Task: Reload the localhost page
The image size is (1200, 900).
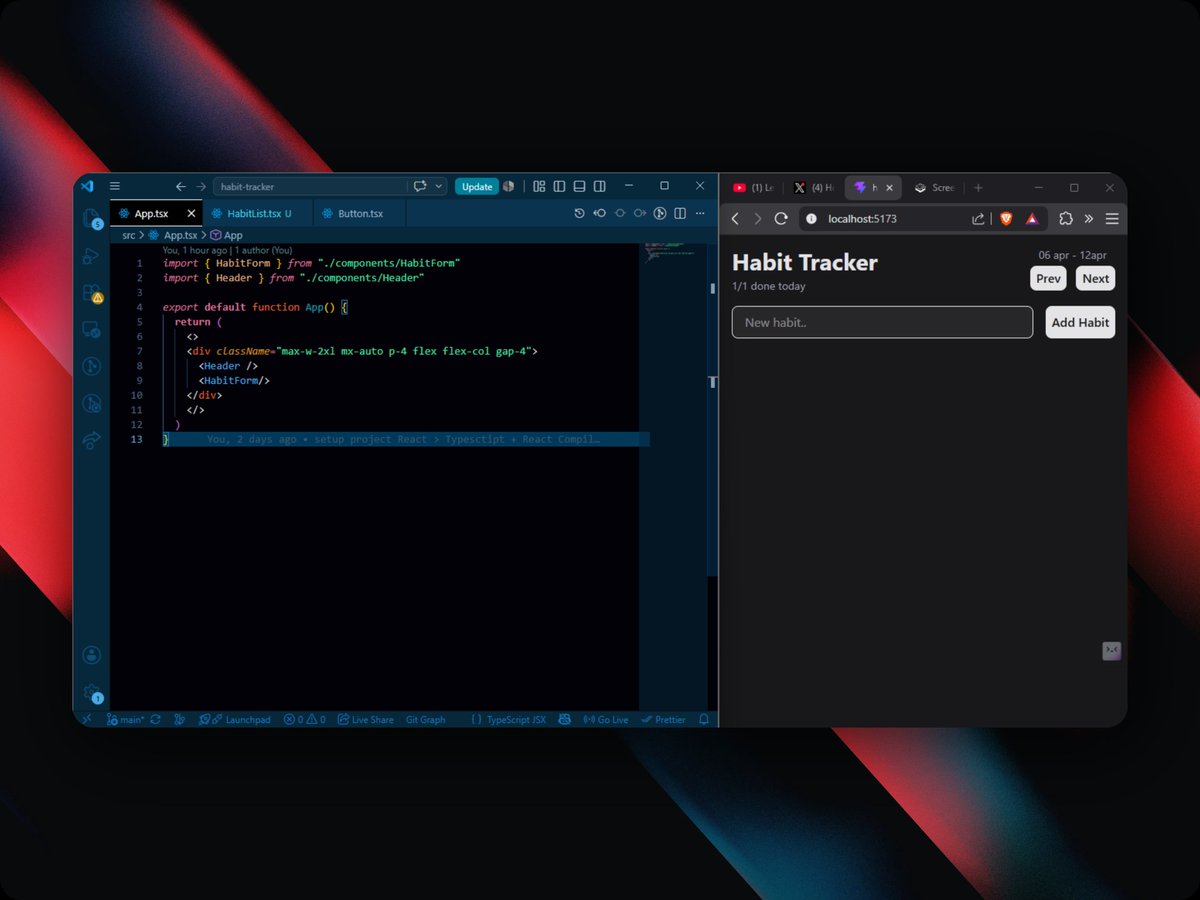Action: click(781, 218)
